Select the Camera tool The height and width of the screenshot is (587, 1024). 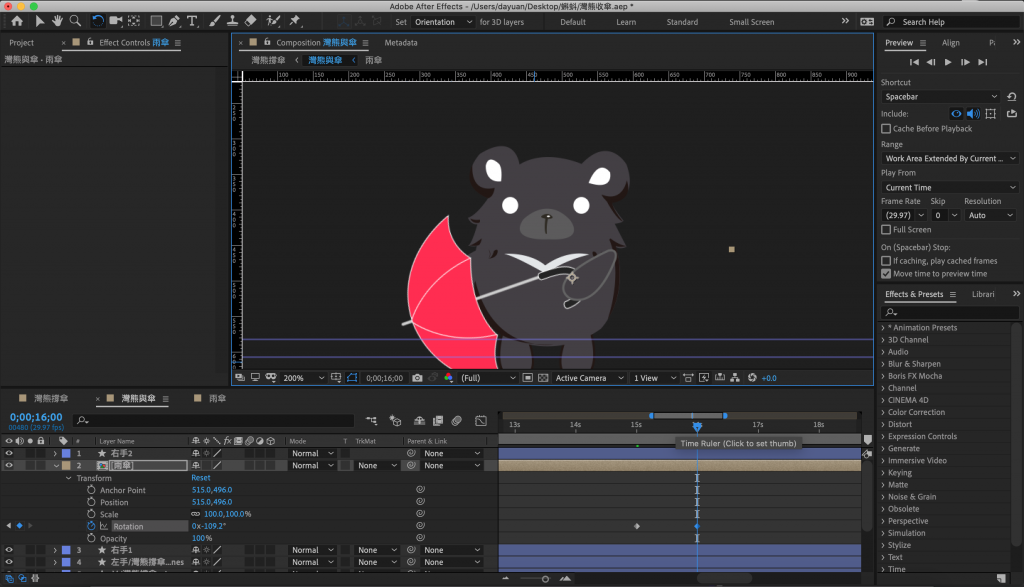click(x=116, y=22)
